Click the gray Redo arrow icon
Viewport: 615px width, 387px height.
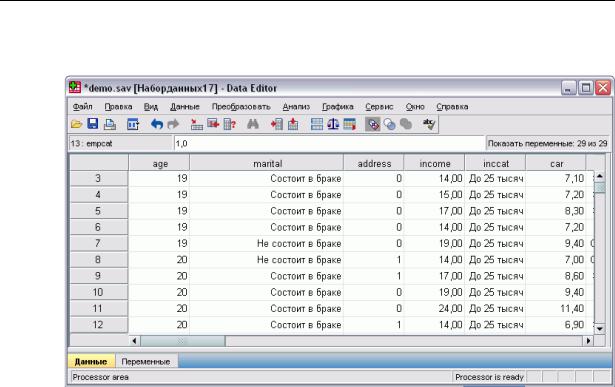click(x=173, y=124)
